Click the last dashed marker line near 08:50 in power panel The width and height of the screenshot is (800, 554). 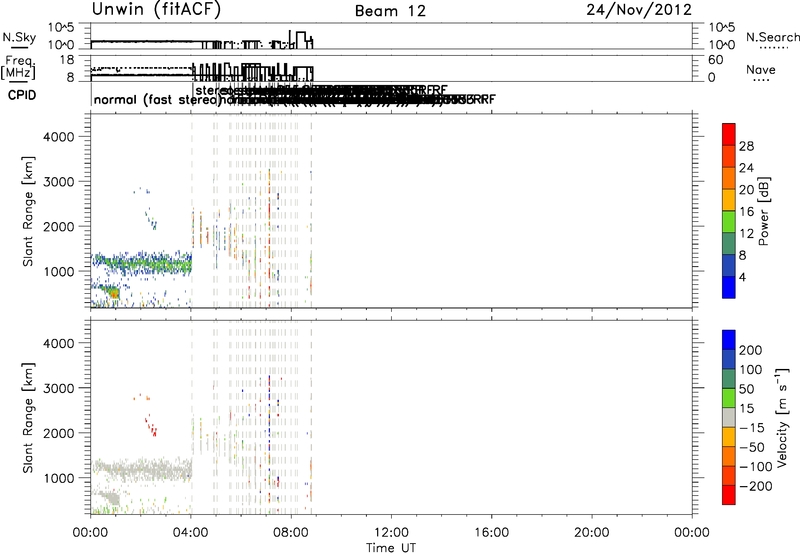click(x=311, y=211)
